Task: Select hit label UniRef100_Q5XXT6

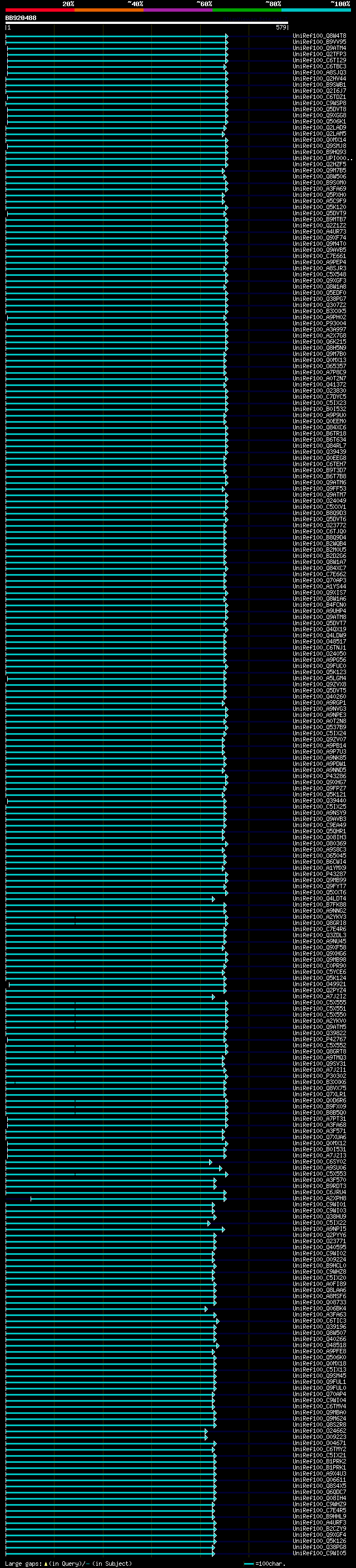Action: (319, 892)
